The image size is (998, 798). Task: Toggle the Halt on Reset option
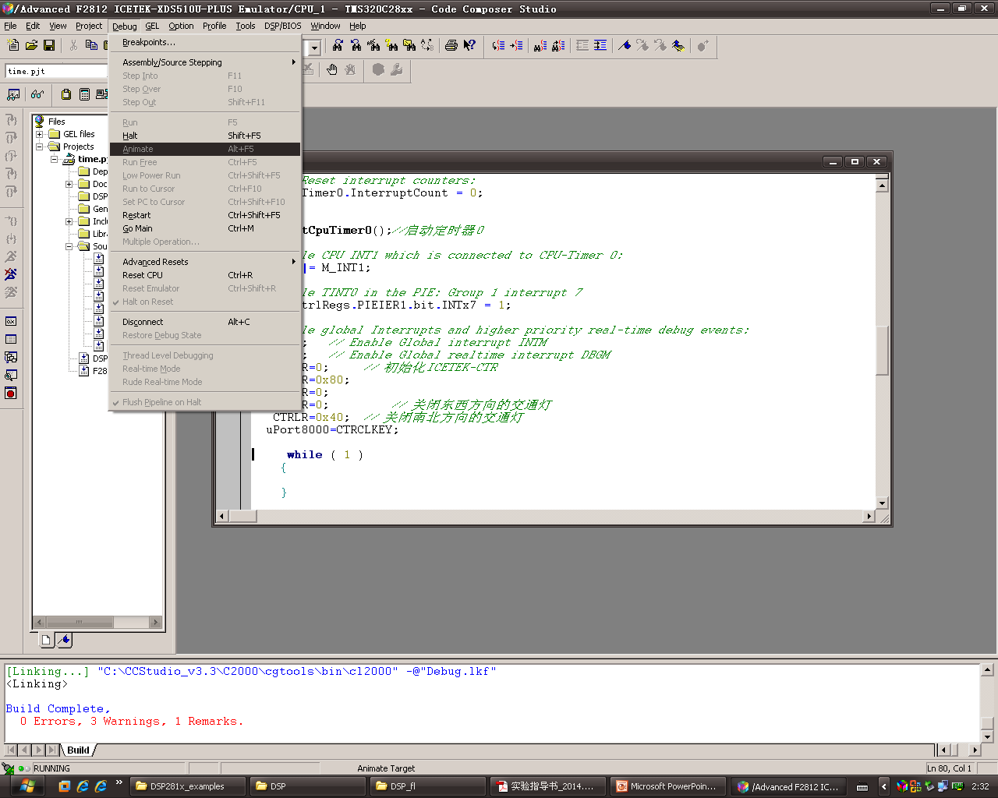pos(147,302)
